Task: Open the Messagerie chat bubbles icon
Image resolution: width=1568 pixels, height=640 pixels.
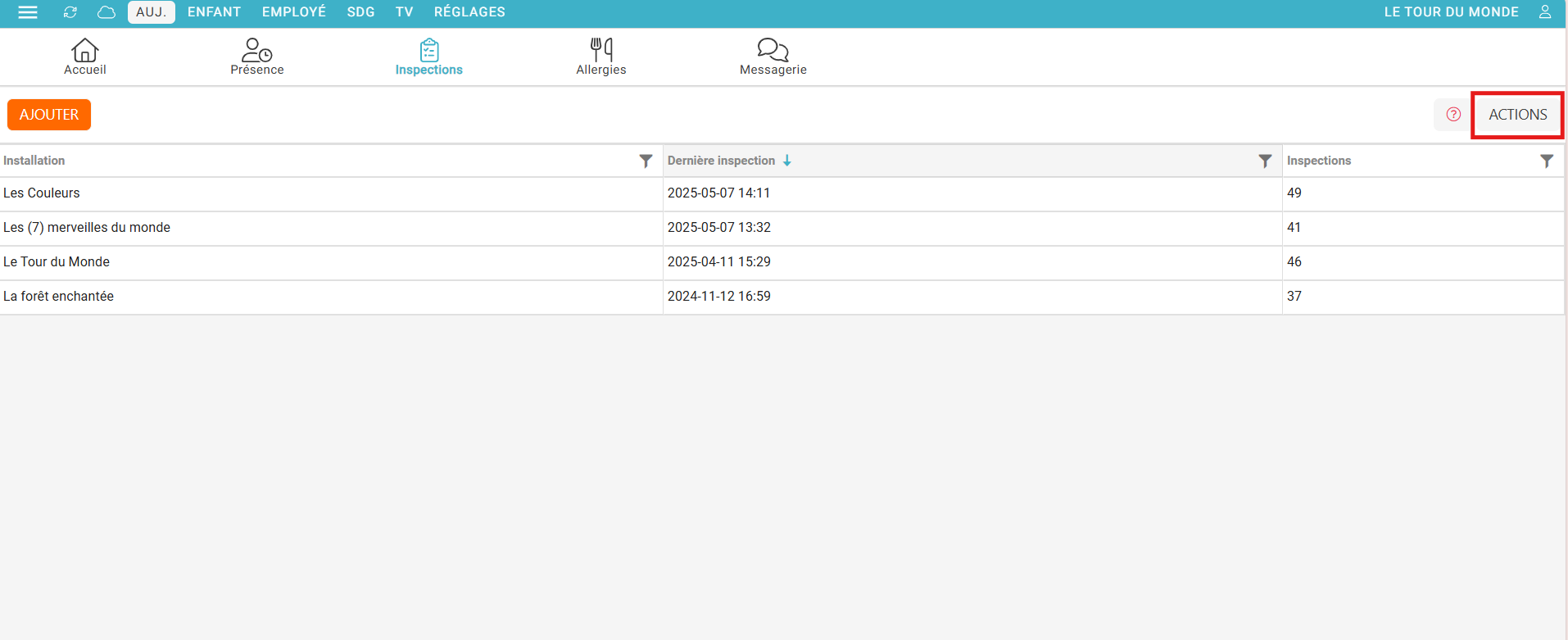Action: point(773,50)
